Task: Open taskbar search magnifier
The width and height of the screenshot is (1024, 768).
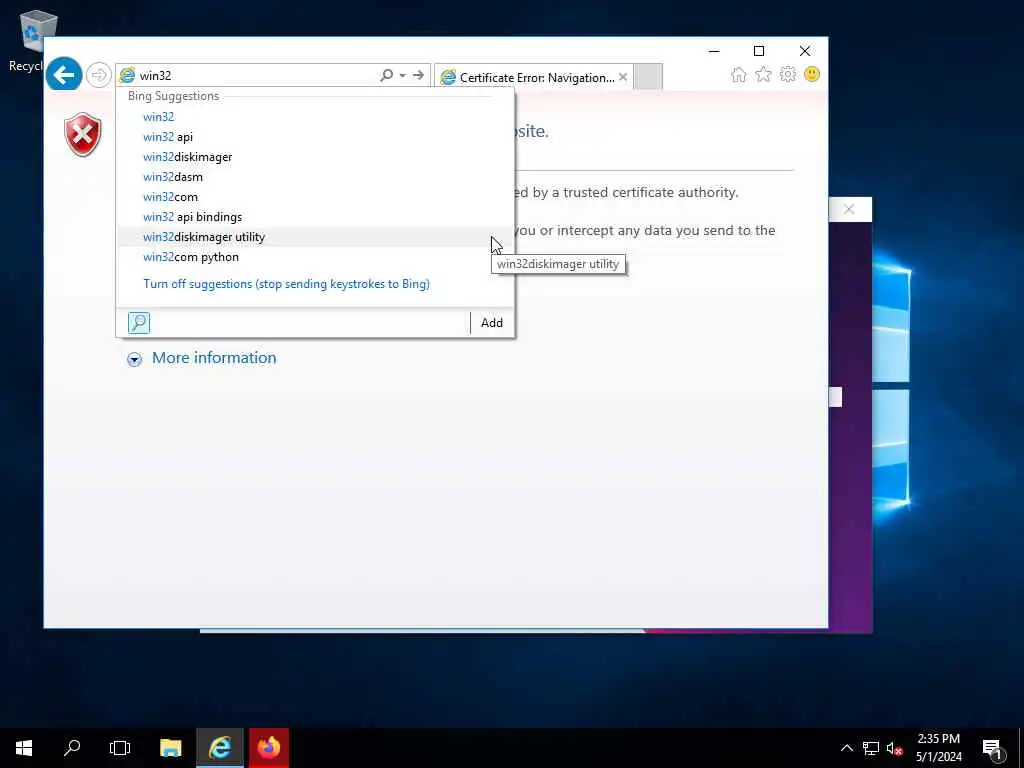Action: coord(72,748)
